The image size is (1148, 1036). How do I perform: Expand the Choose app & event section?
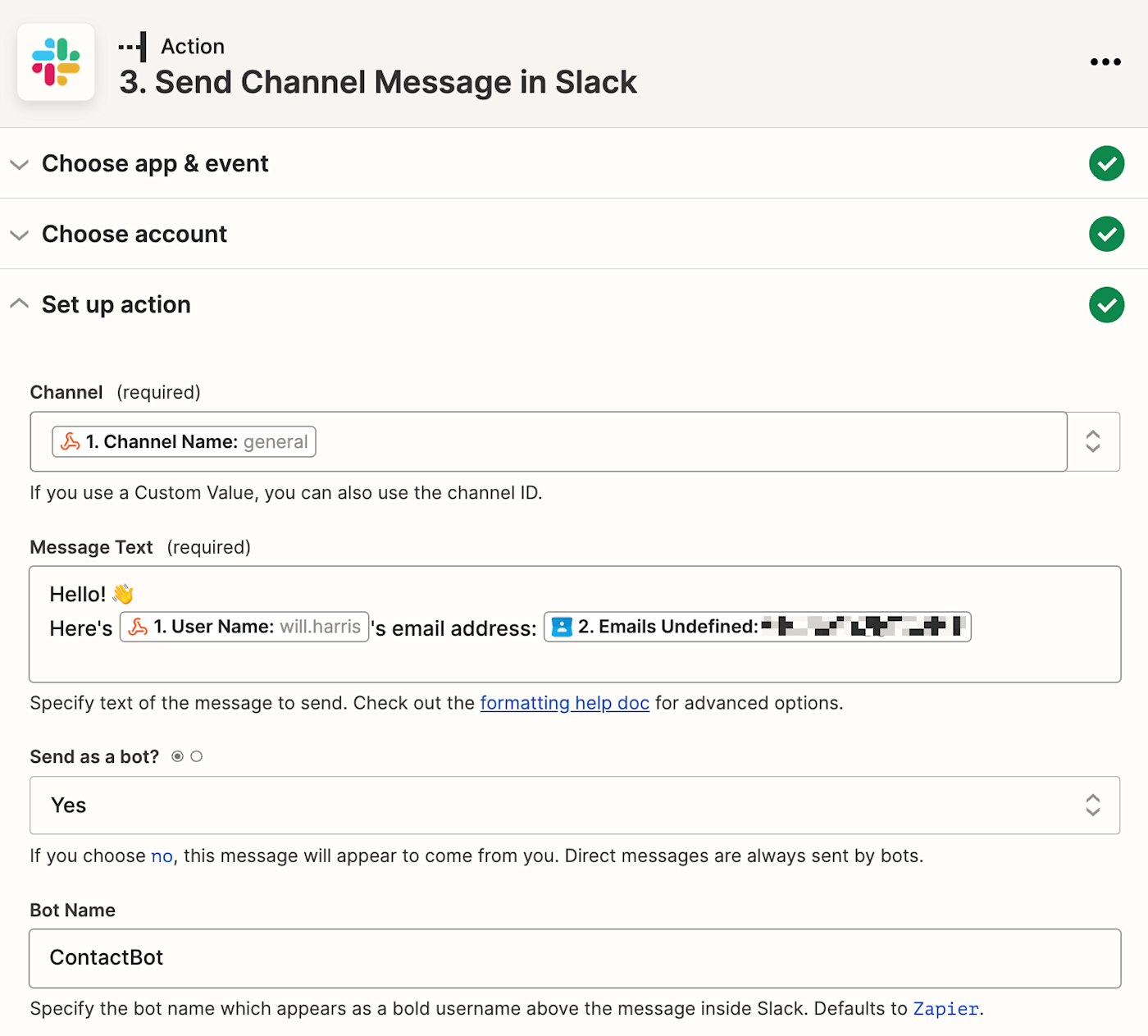(19, 164)
